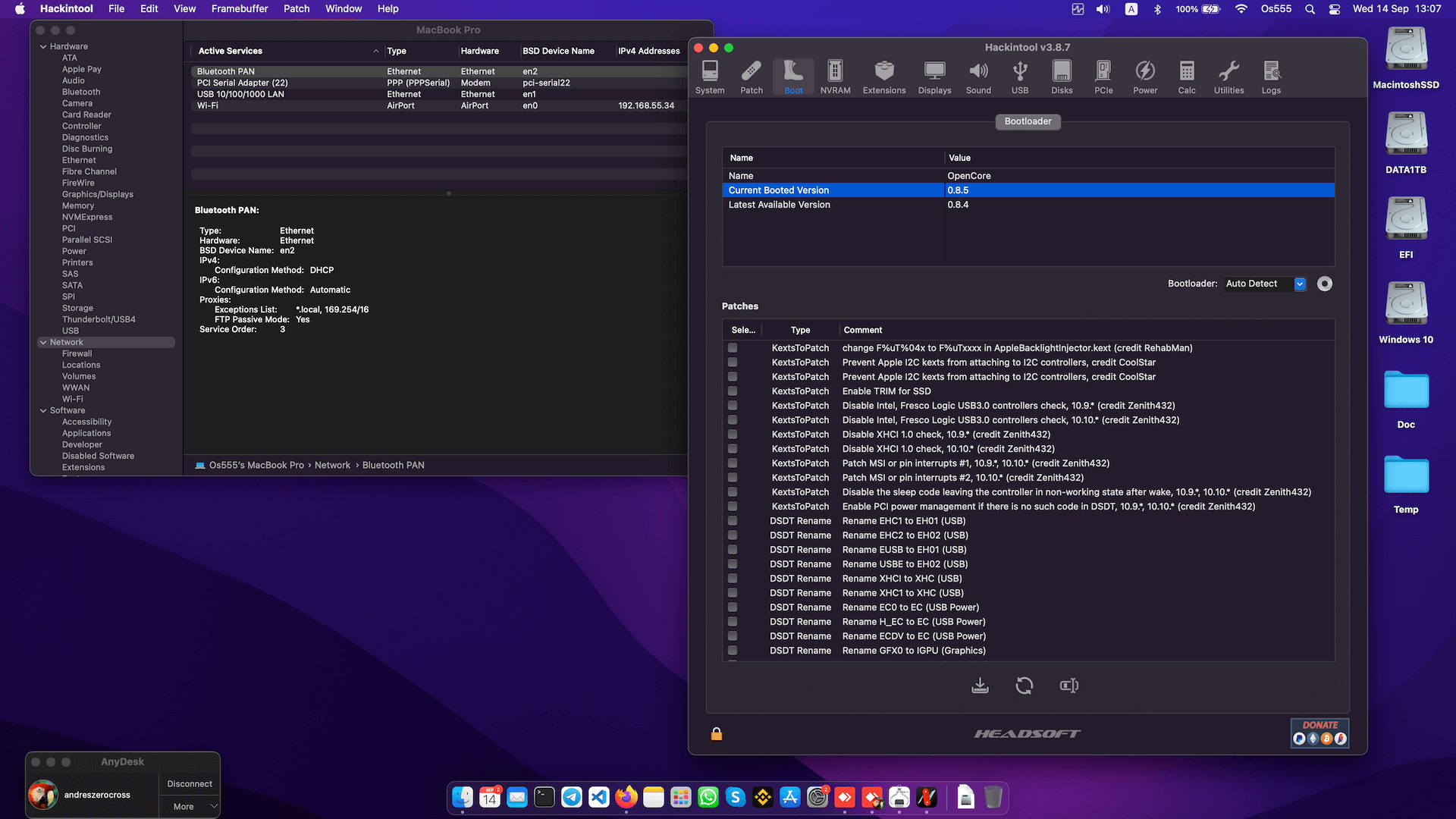1456x819 pixels.
Task: Open the Window menu
Action: click(344, 9)
